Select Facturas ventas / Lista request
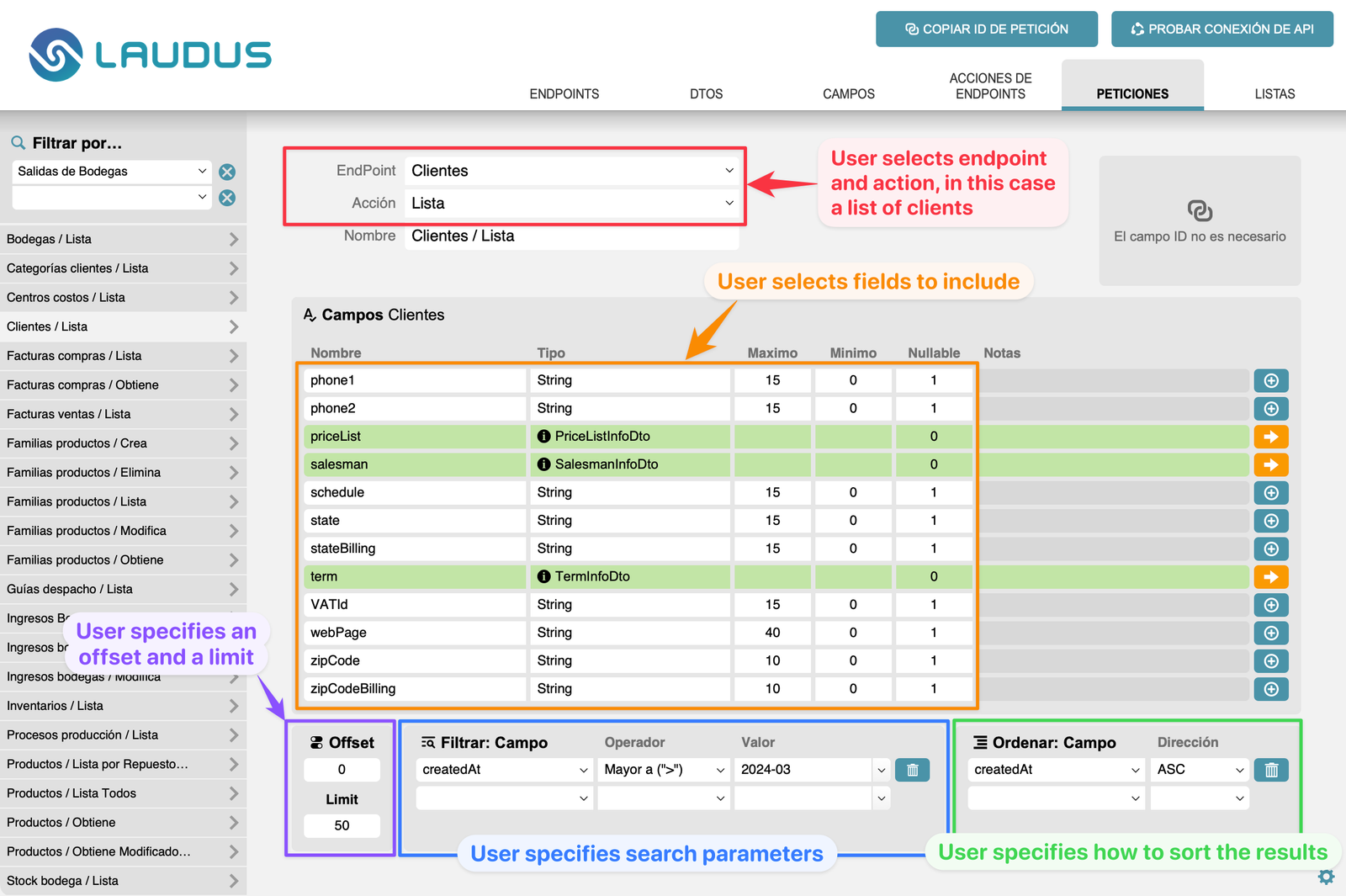The height and width of the screenshot is (896, 1346). pyautogui.click(x=123, y=415)
